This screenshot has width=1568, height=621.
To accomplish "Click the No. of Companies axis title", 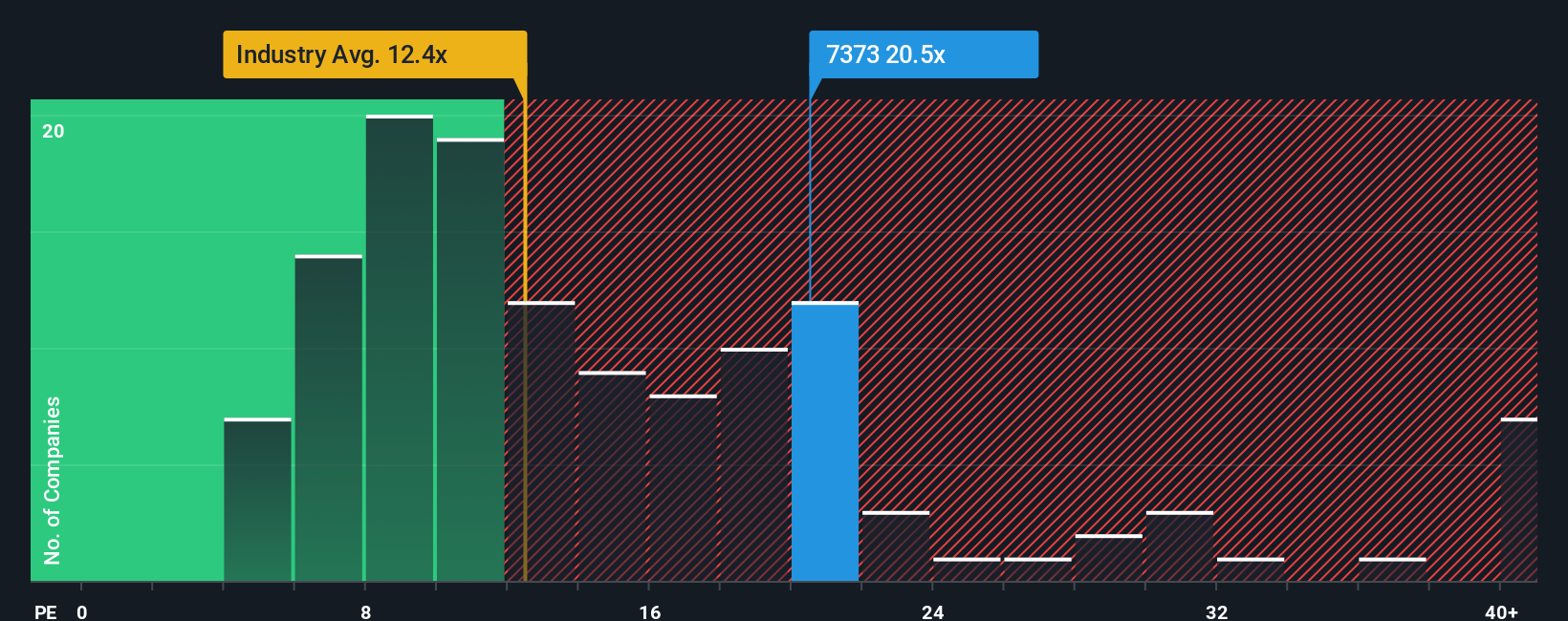I will 53,480.
